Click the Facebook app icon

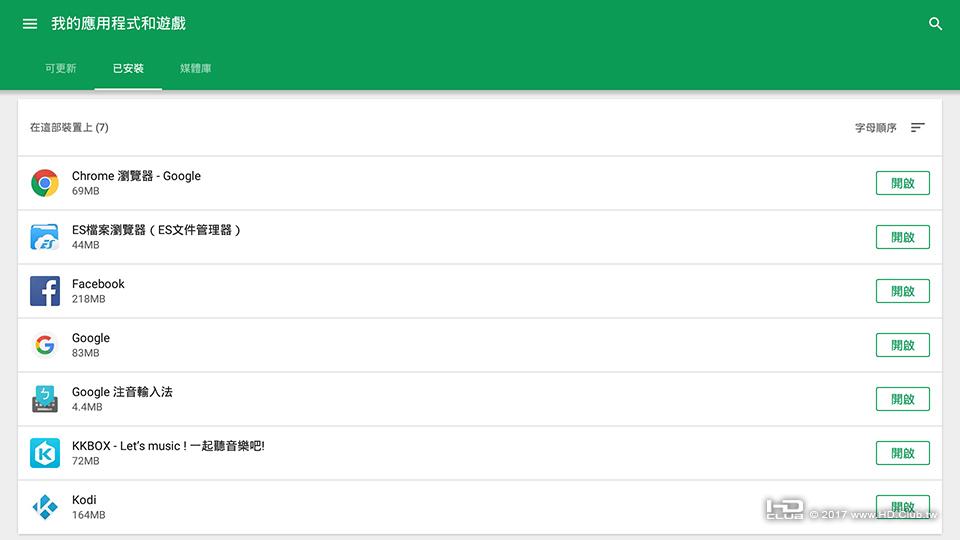point(45,291)
